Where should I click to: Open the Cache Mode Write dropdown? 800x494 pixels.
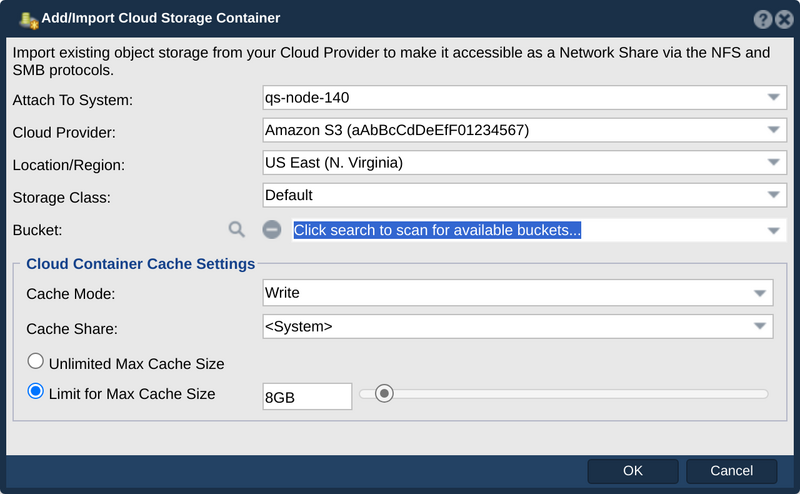tap(518, 293)
